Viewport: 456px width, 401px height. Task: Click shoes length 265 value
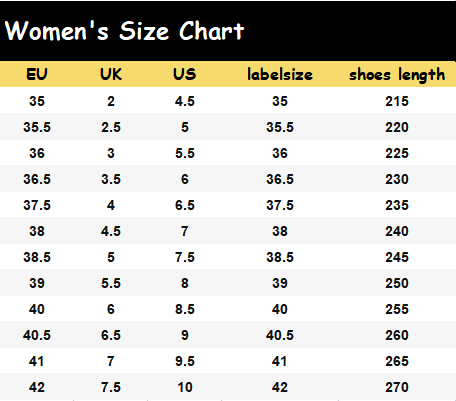(397, 361)
